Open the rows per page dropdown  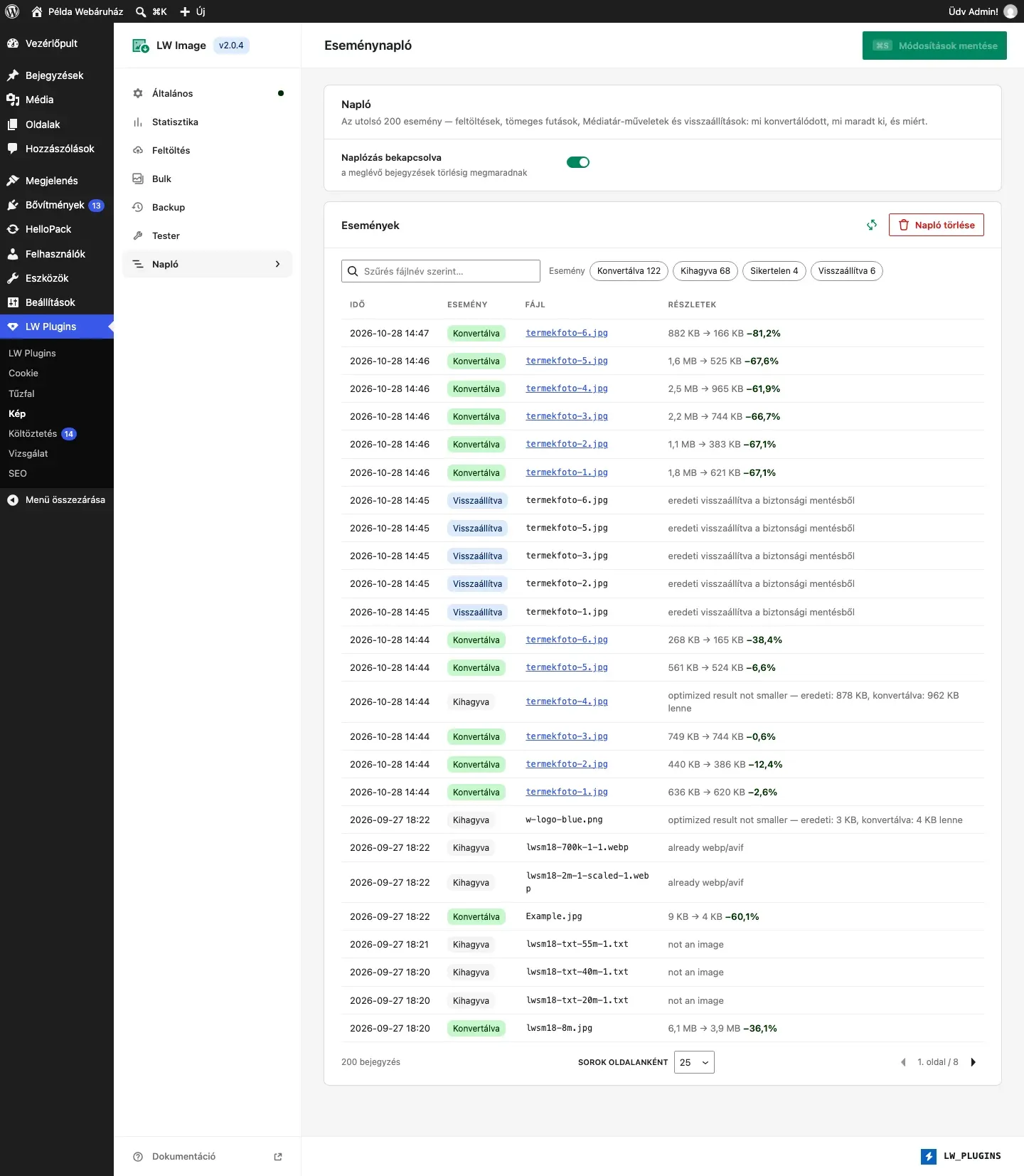[694, 1062]
